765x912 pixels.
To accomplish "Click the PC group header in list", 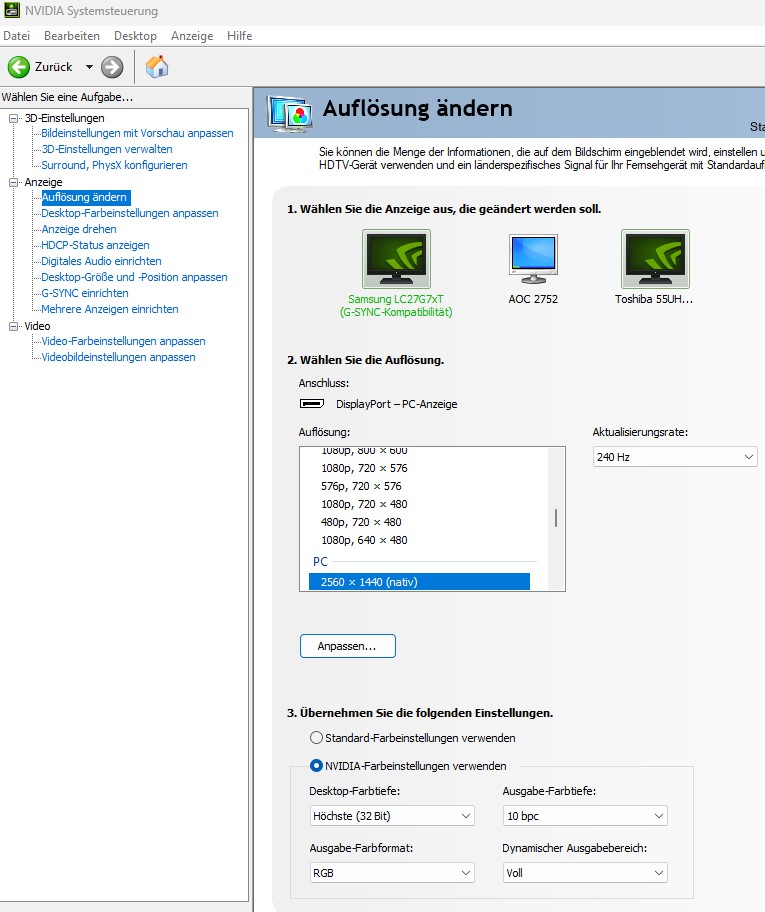I will (x=321, y=562).
